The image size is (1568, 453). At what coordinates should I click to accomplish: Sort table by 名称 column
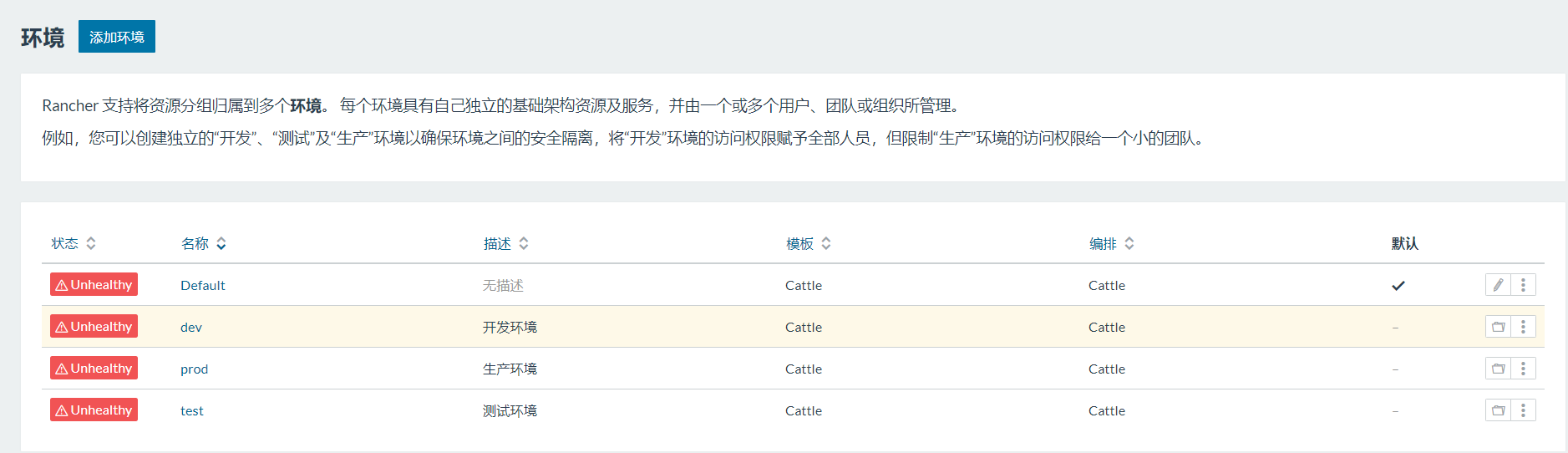tap(204, 243)
